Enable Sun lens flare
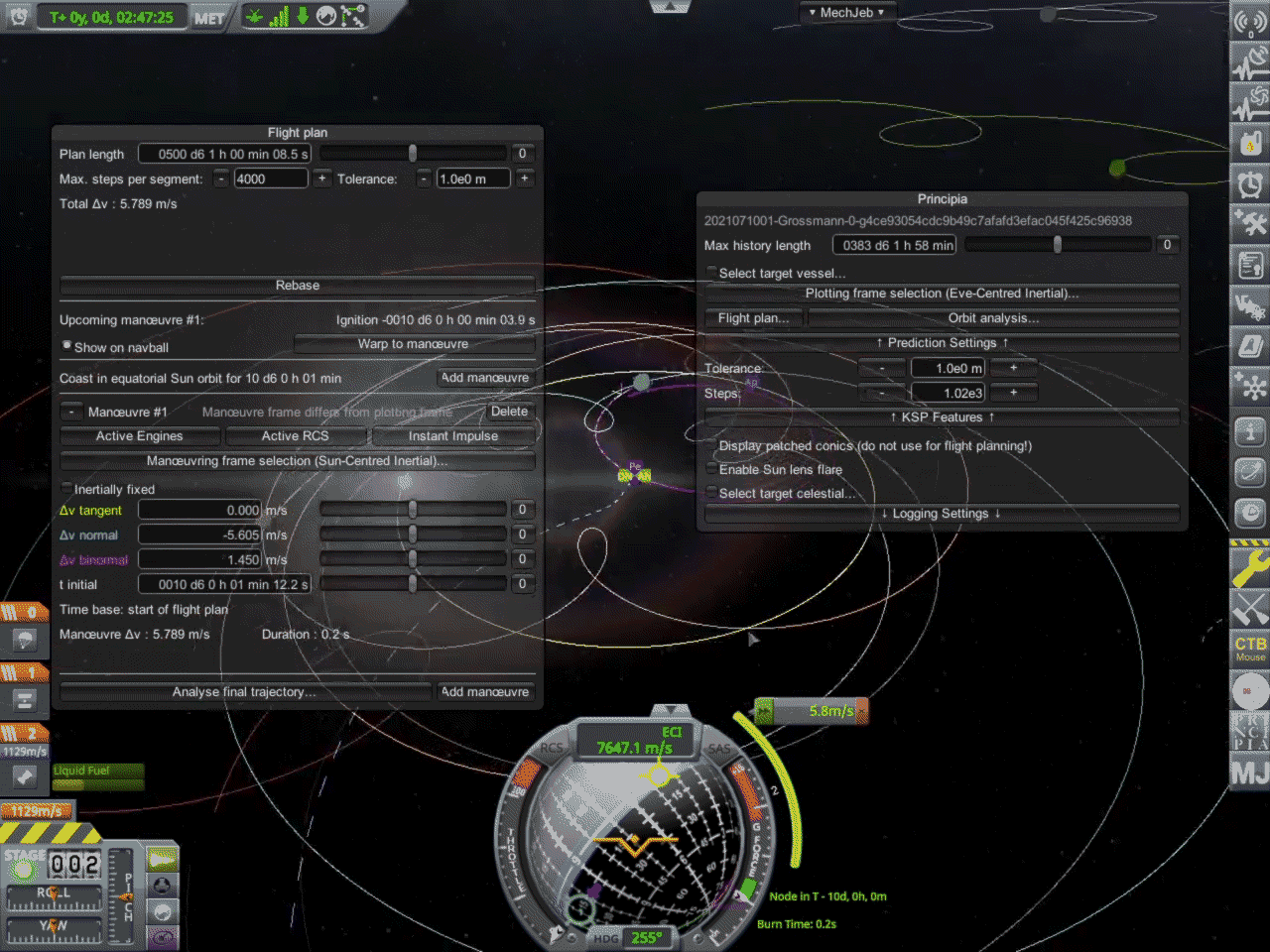 pyautogui.click(x=710, y=469)
